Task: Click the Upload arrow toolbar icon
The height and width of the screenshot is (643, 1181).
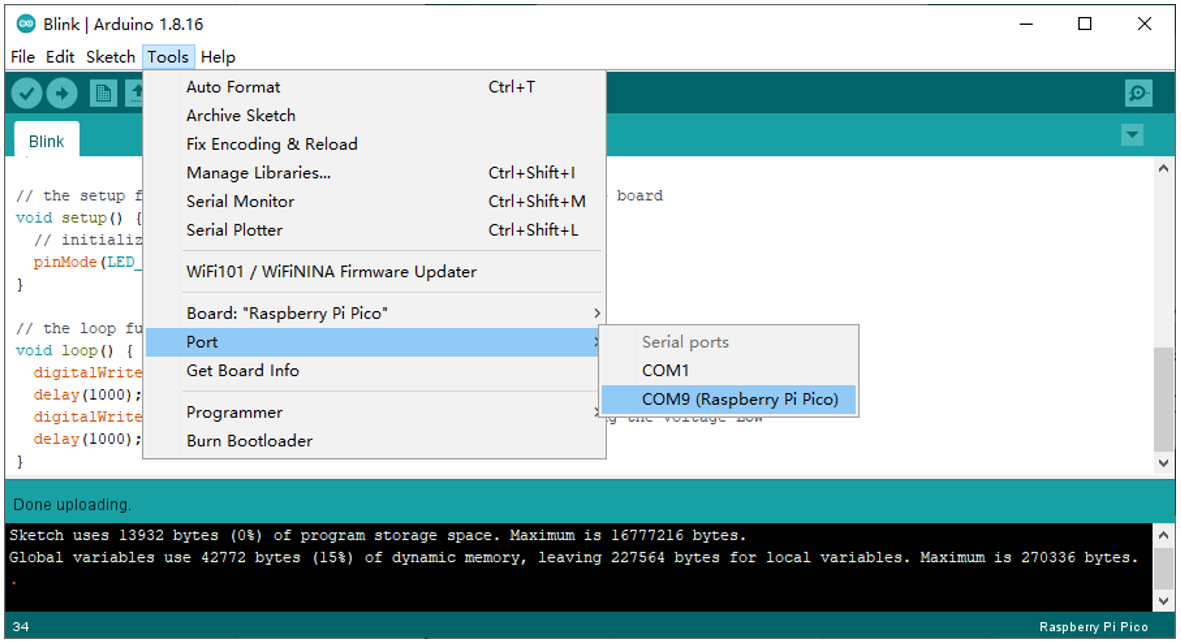Action: (62, 93)
